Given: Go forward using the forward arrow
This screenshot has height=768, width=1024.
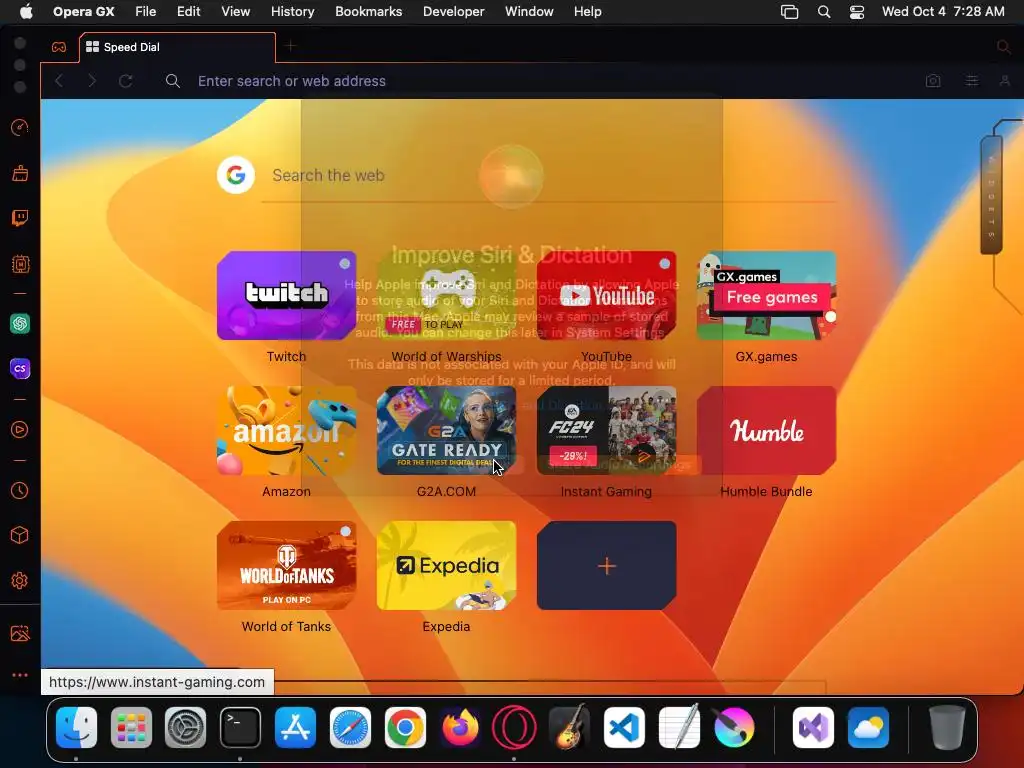Looking at the screenshot, I should pos(92,81).
